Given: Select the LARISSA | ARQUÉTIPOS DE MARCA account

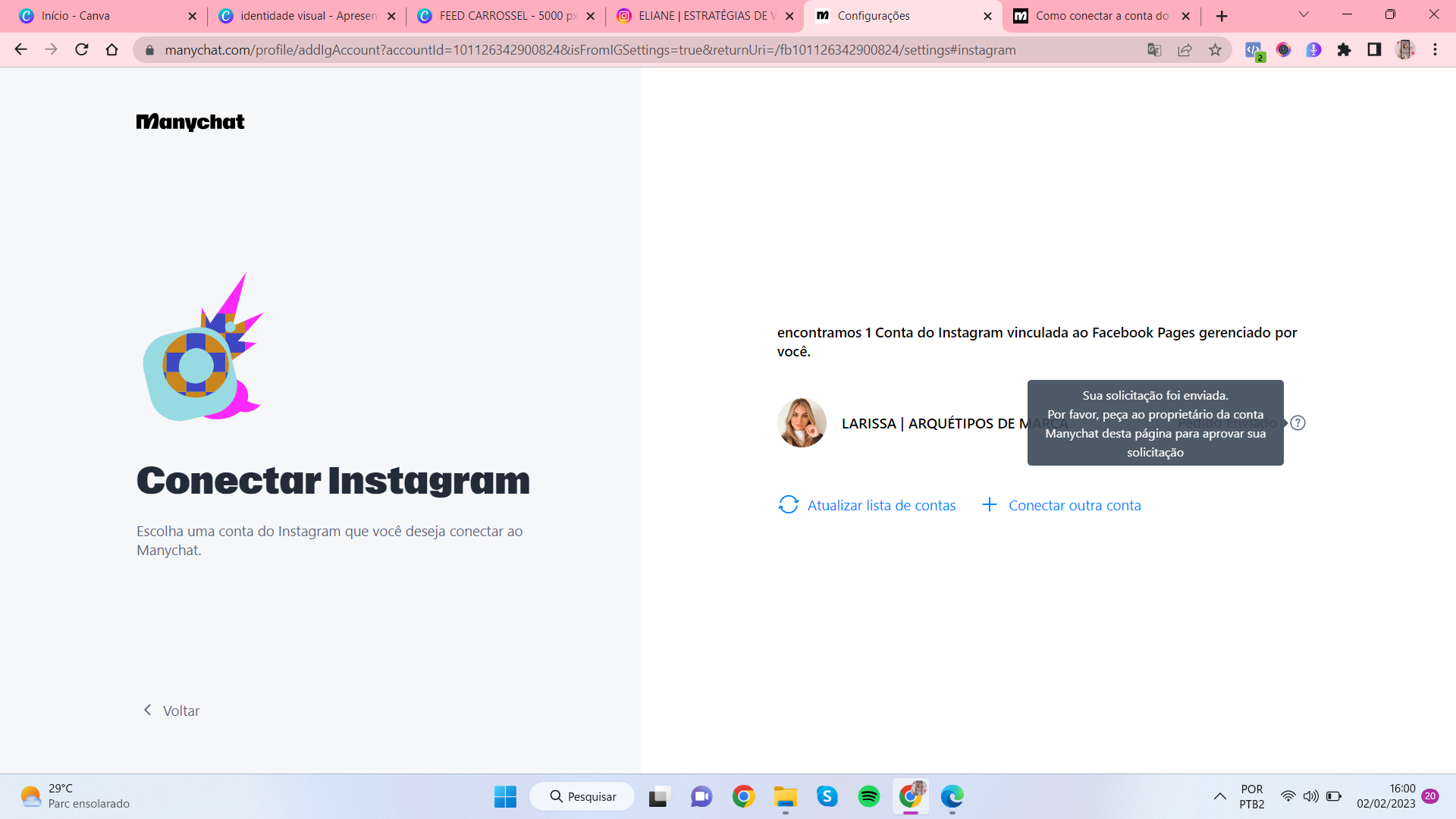Looking at the screenshot, I should [955, 423].
